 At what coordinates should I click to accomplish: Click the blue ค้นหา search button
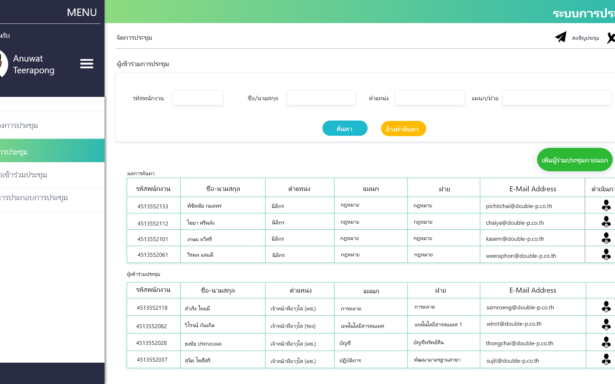[x=345, y=128]
